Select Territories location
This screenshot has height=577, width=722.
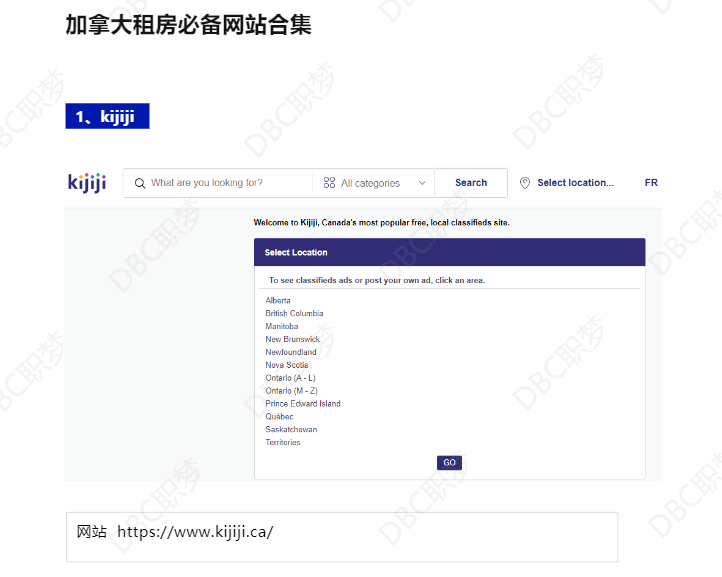tap(283, 442)
